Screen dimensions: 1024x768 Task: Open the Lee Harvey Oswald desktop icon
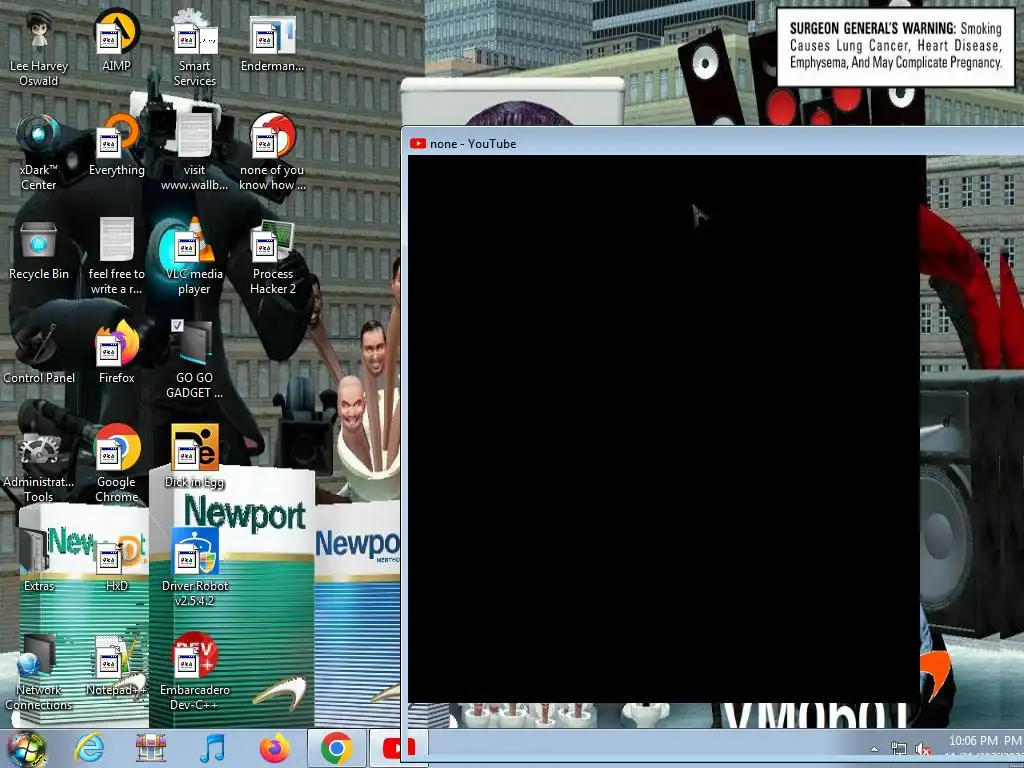coord(39,49)
